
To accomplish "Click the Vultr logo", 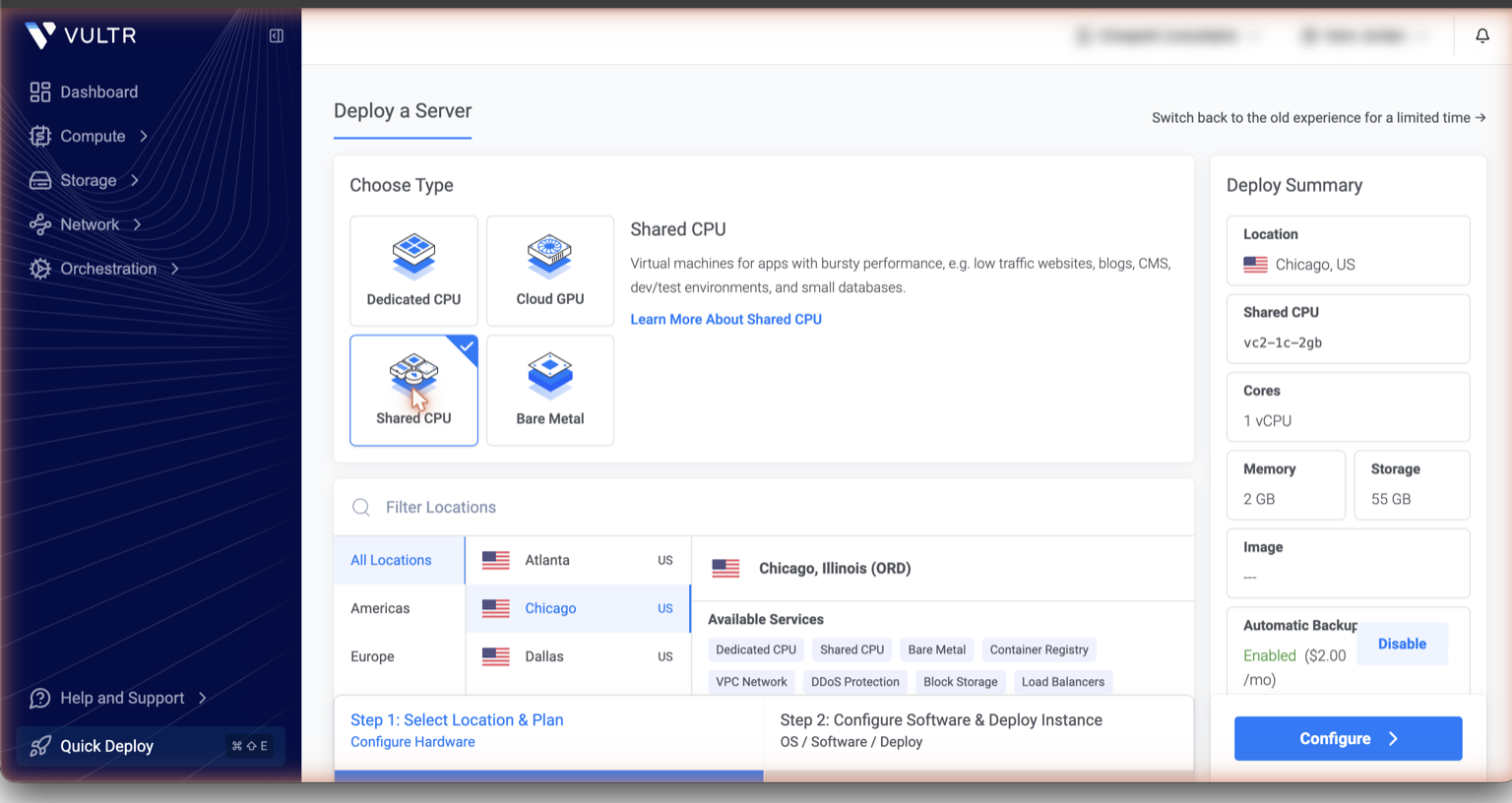I will coord(81,35).
